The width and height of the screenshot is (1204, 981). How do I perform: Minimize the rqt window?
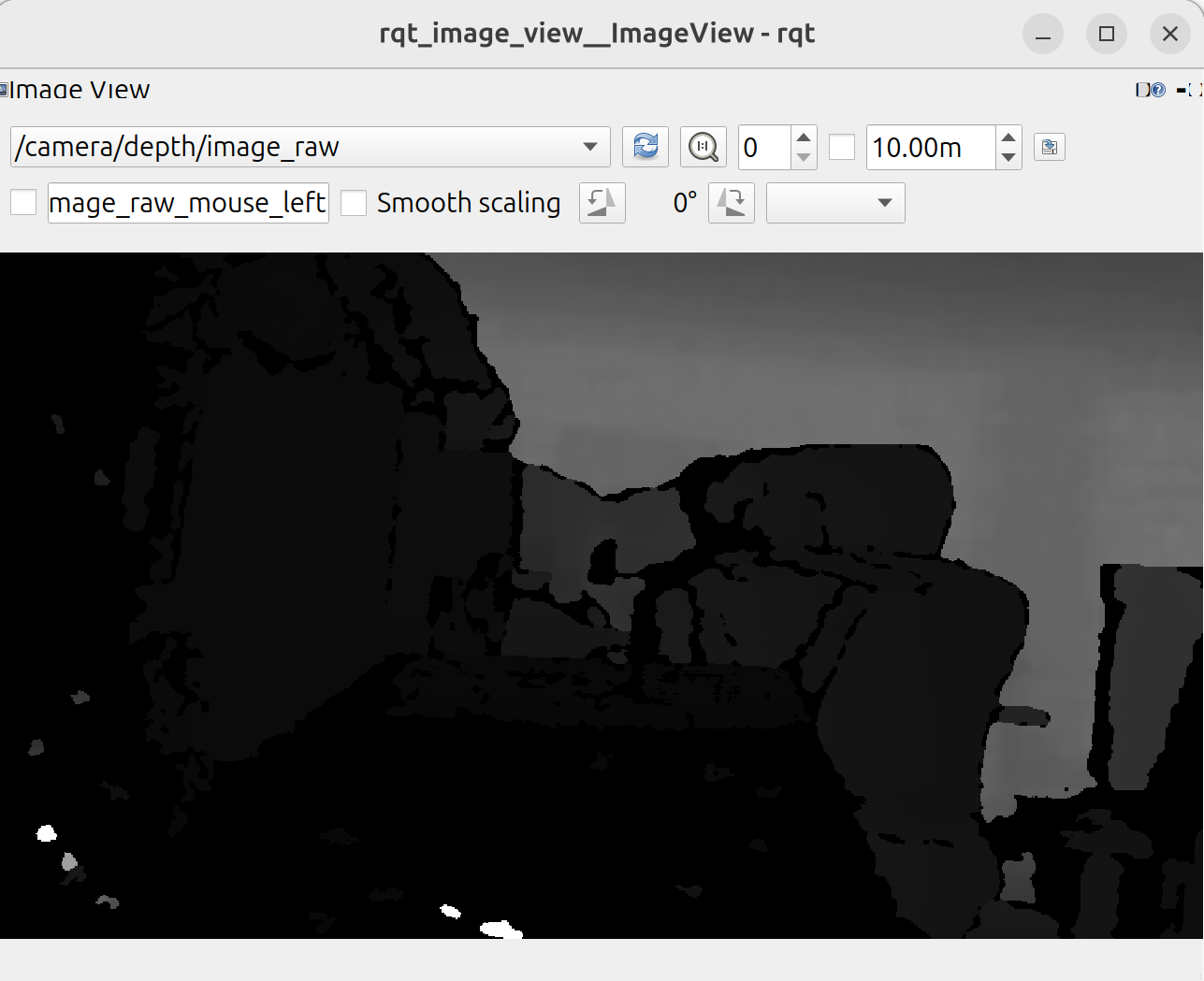click(1043, 34)
